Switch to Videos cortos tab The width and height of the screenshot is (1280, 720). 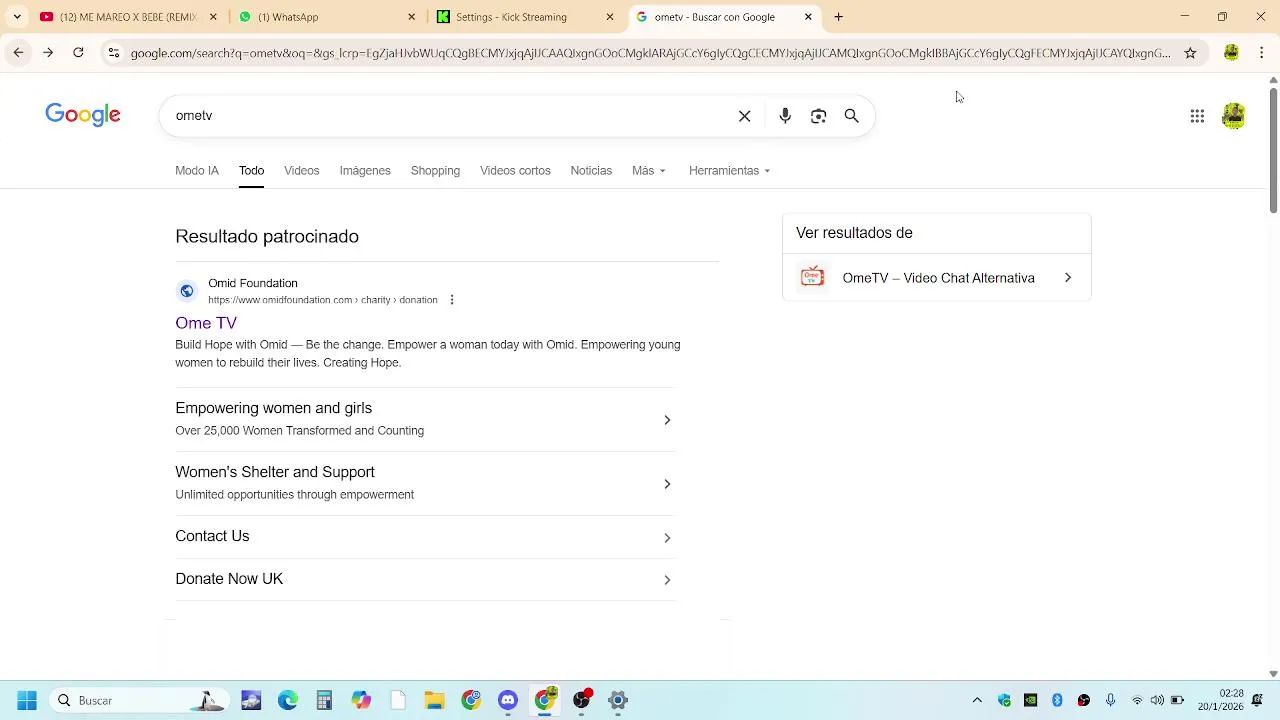pos(515,171)
